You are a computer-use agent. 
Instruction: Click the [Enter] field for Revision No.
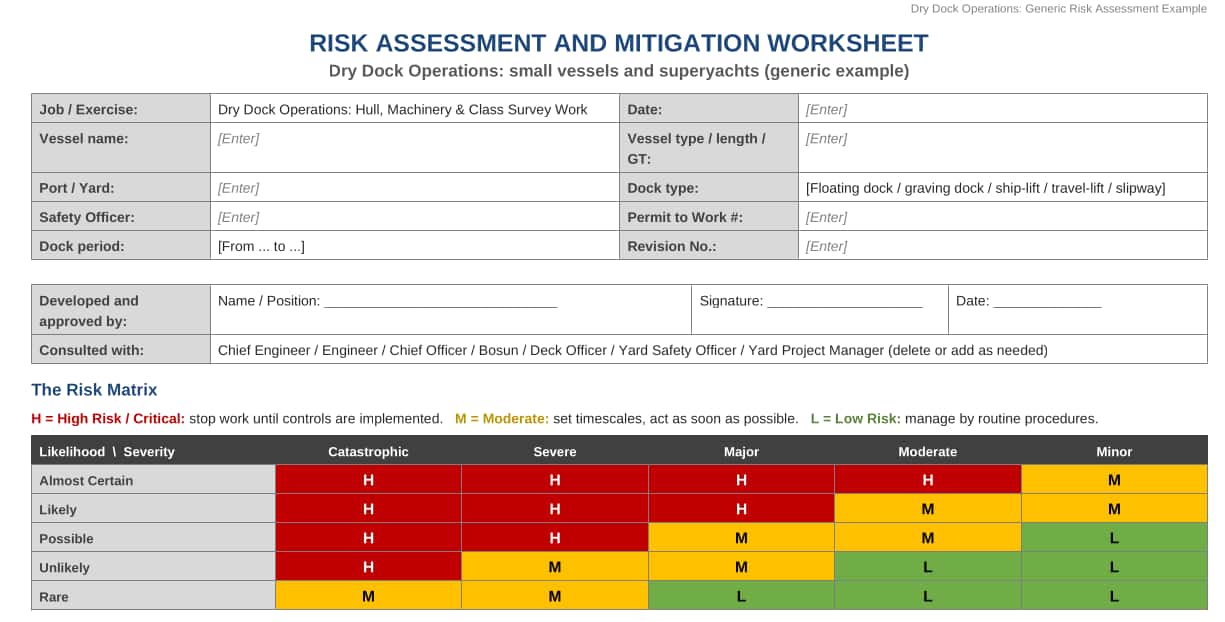point(1003,245)
